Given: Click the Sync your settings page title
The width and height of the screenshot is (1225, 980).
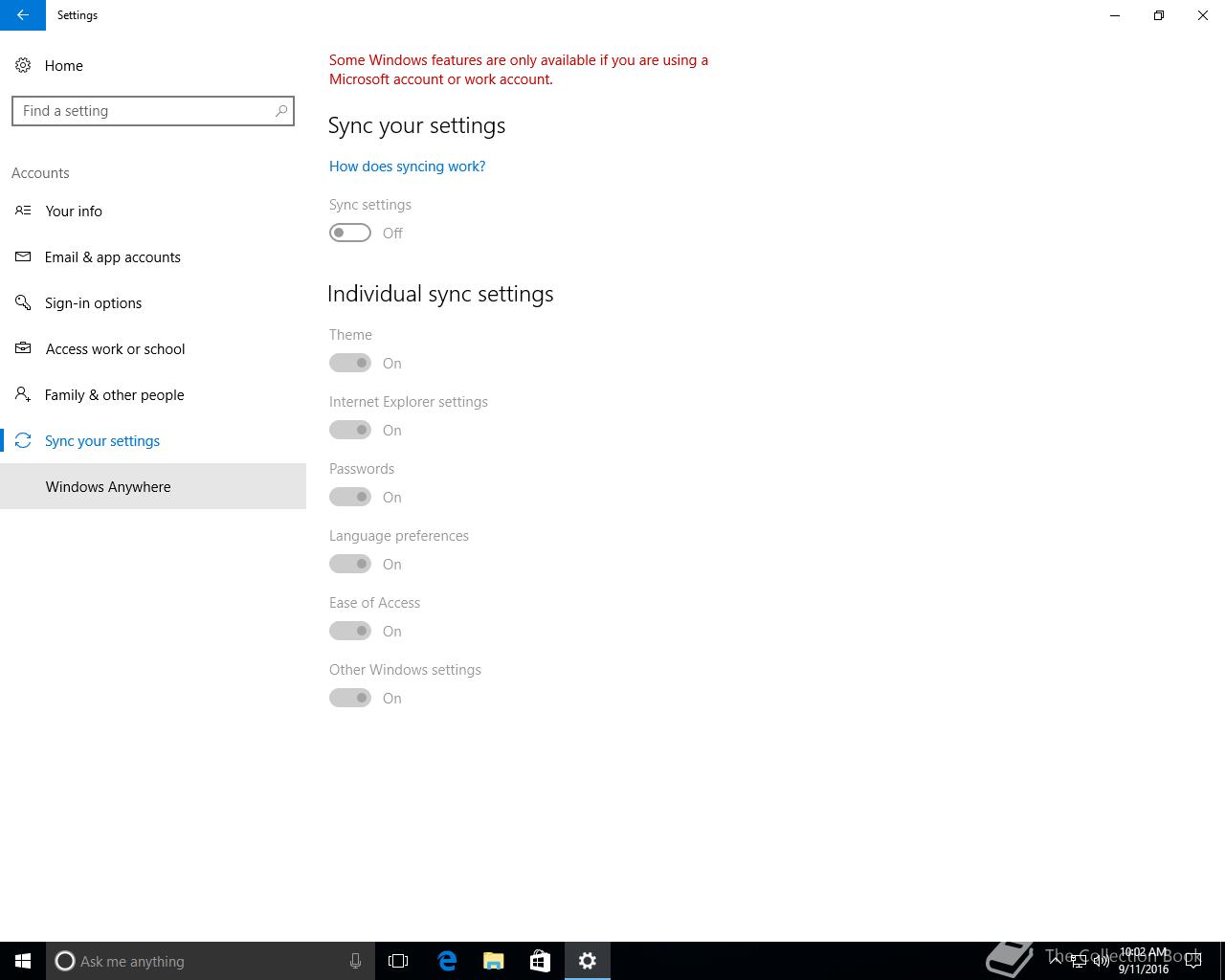Looking at the screenshot, I should coord(416,126).
